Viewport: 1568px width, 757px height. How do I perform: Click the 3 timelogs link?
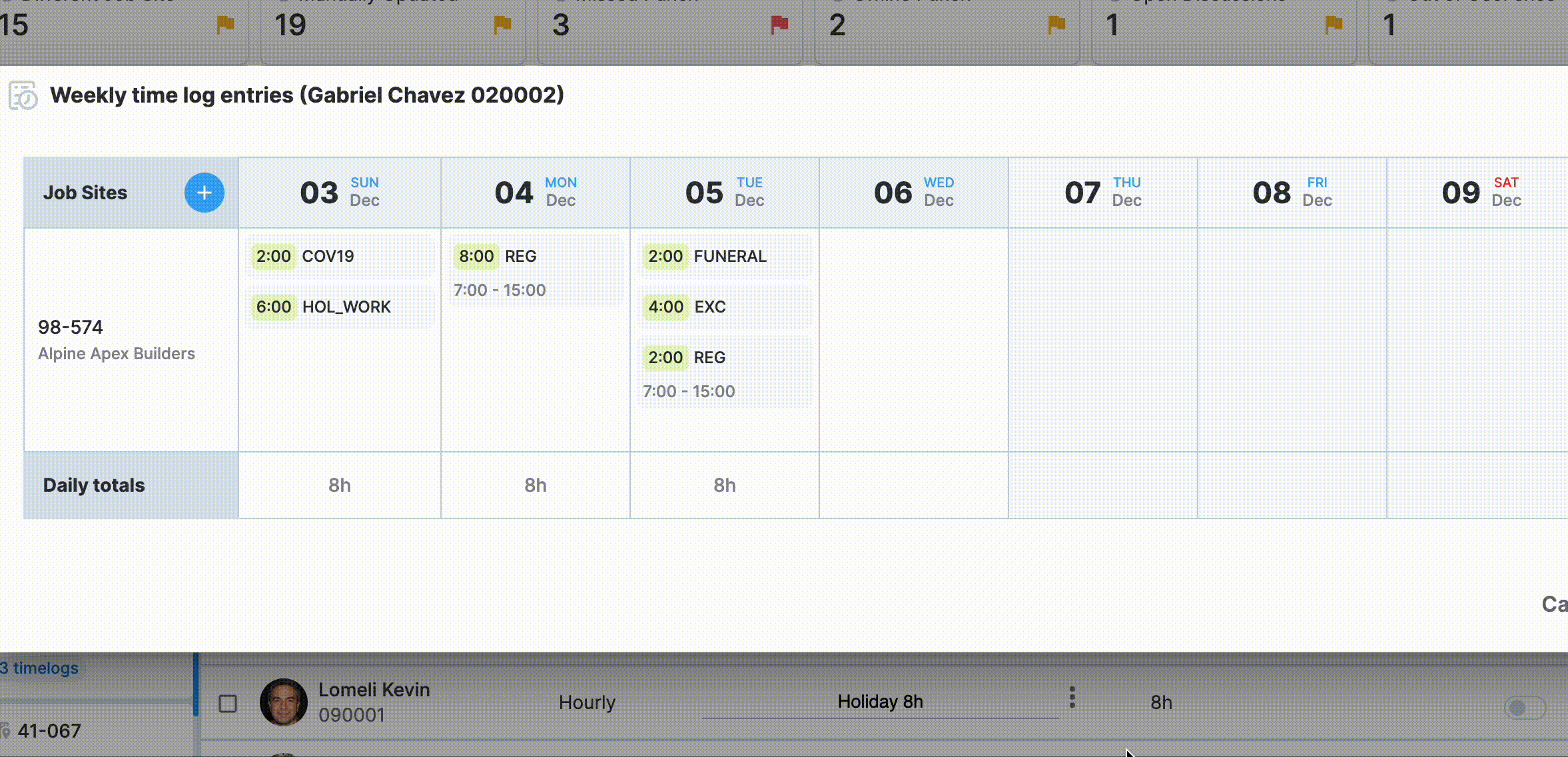(x=39, y=668)
